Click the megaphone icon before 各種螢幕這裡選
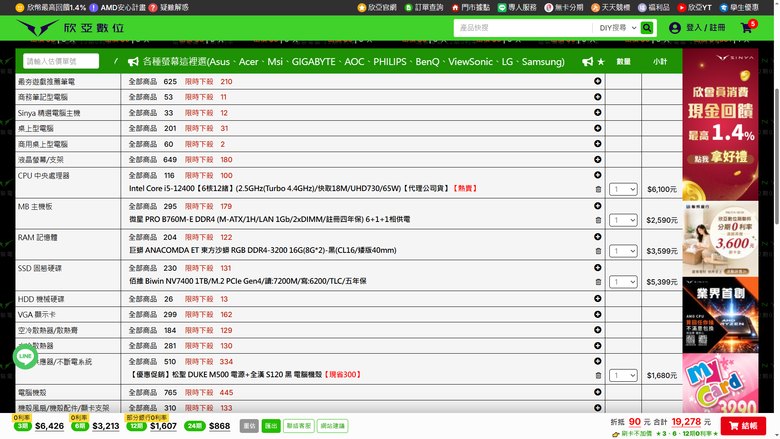This screenshot has width=780, height=439. coord(133,62)
